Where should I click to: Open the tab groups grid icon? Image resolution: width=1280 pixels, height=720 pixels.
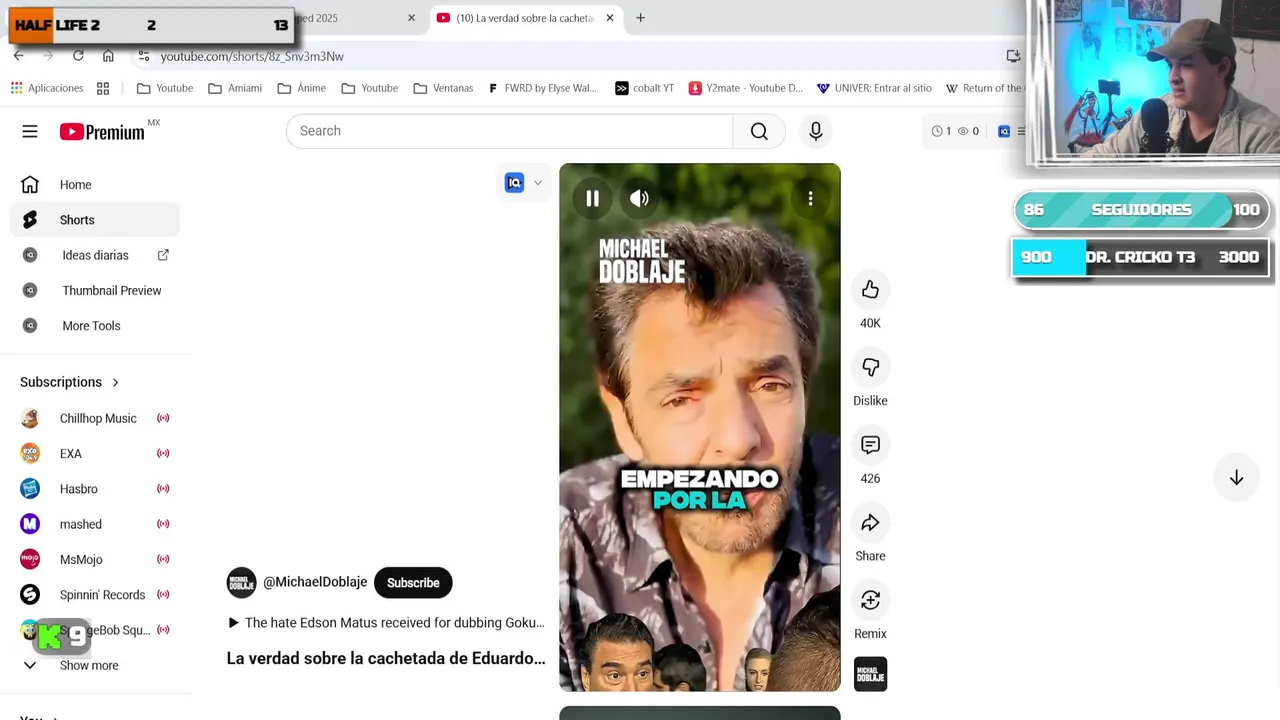point(103,88)
